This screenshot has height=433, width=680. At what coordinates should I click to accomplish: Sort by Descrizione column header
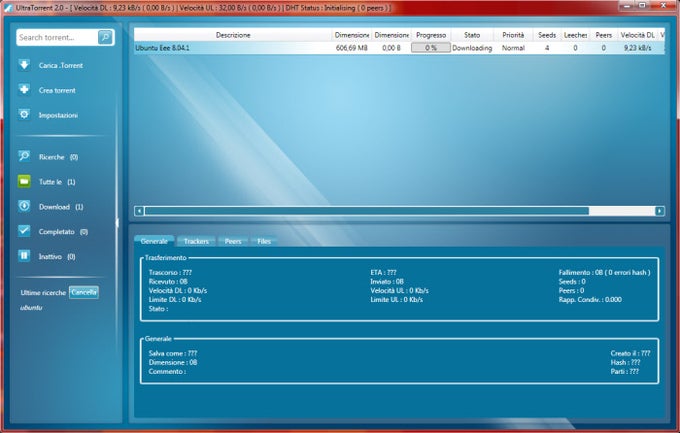pos(233,35)
